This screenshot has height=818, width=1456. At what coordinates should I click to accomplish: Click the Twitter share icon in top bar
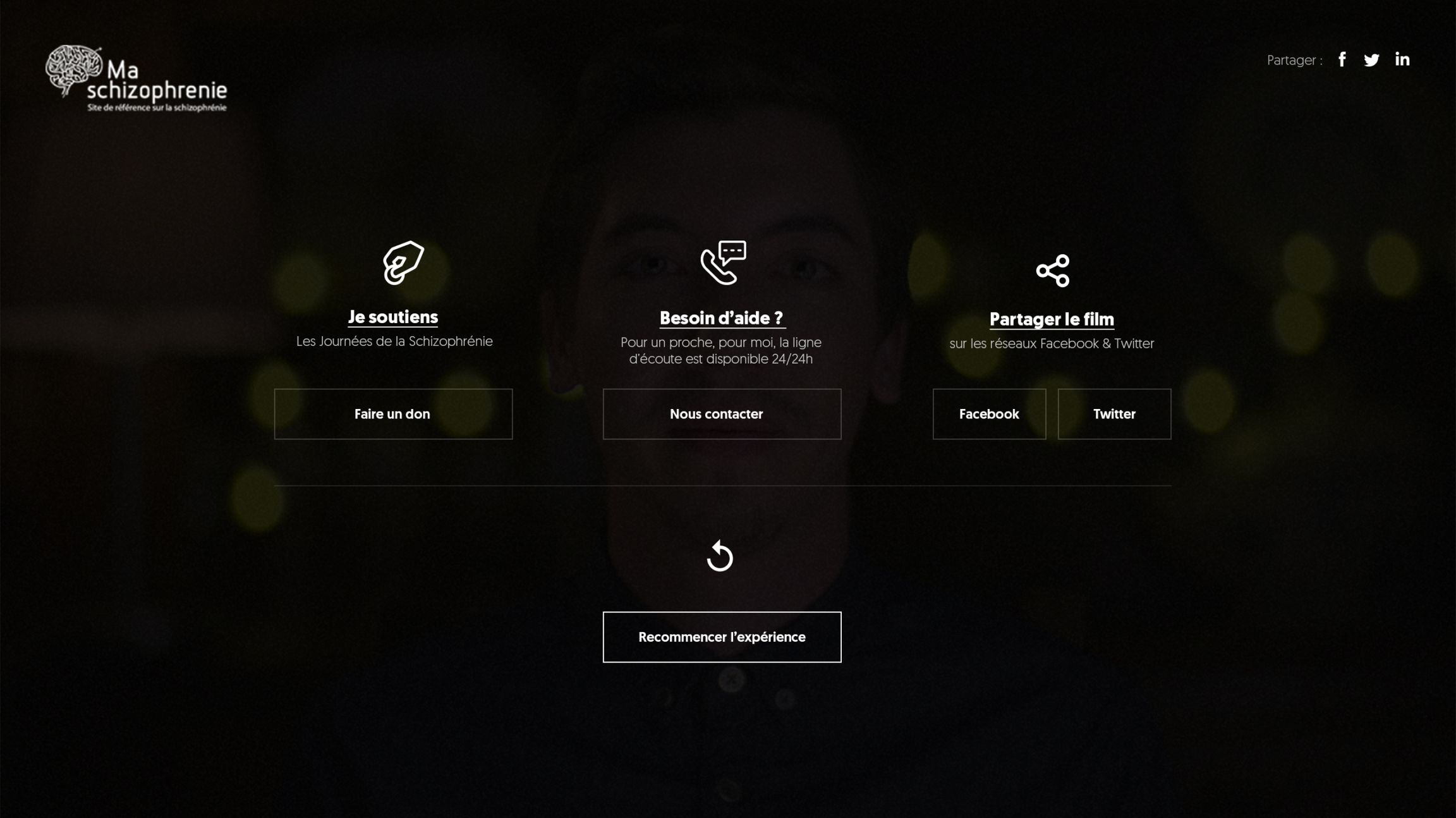pyautogui.click(x=1372, y=60)
